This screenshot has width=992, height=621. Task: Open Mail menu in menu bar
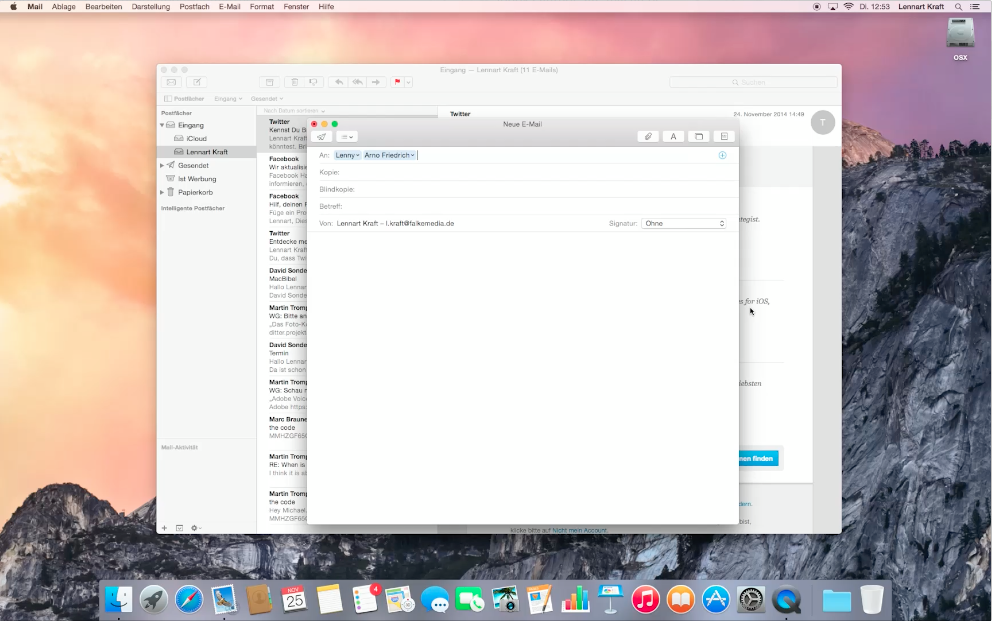pos(35,6)
